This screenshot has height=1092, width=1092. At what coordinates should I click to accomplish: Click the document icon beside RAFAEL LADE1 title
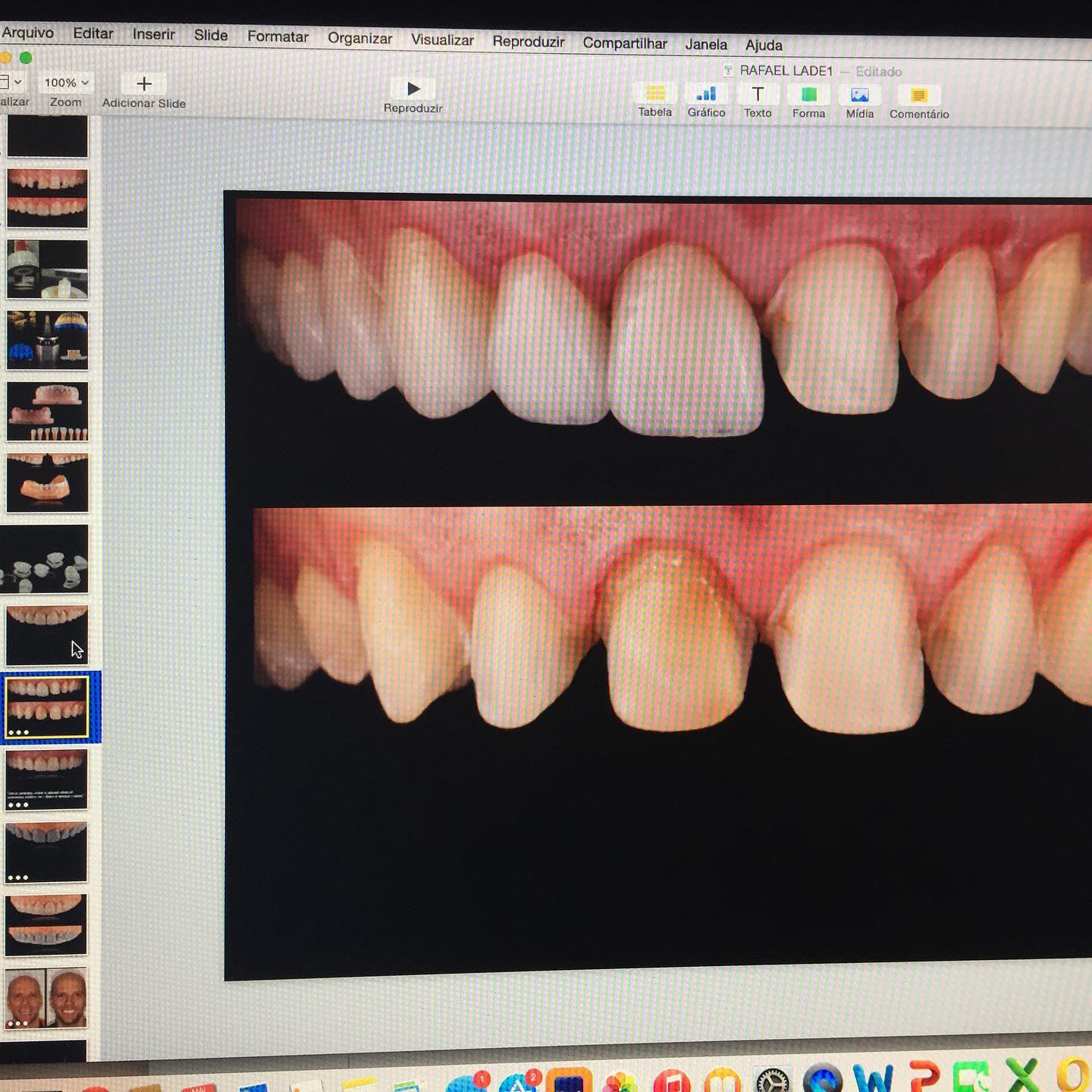tap(728, 71)
